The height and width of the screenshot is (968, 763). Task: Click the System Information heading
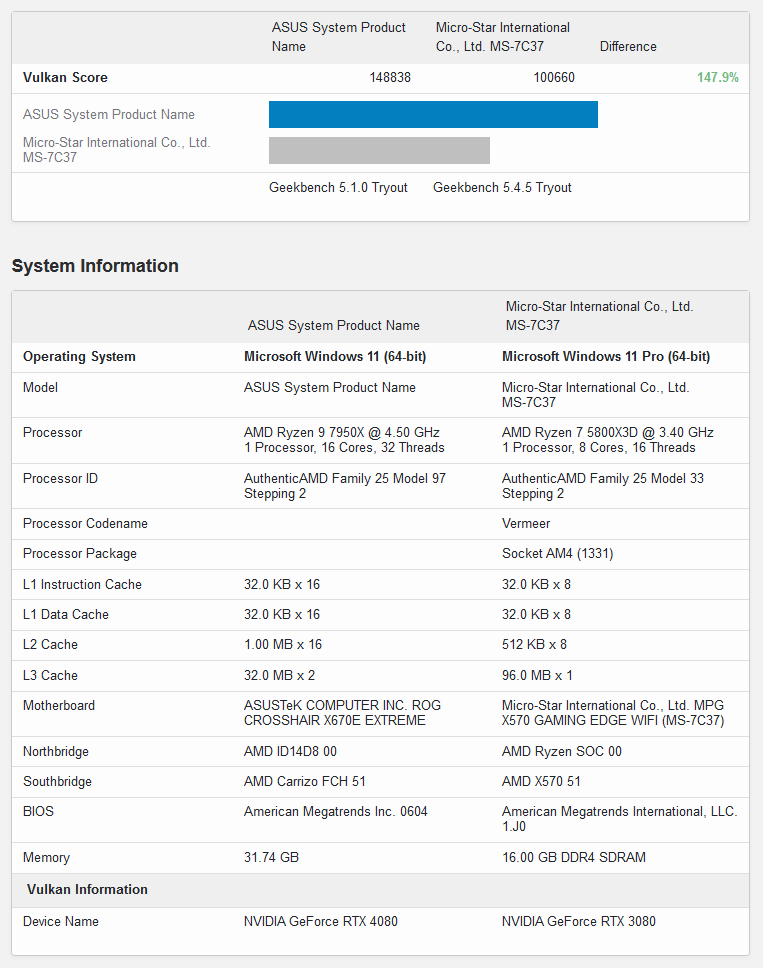[95, 266]
